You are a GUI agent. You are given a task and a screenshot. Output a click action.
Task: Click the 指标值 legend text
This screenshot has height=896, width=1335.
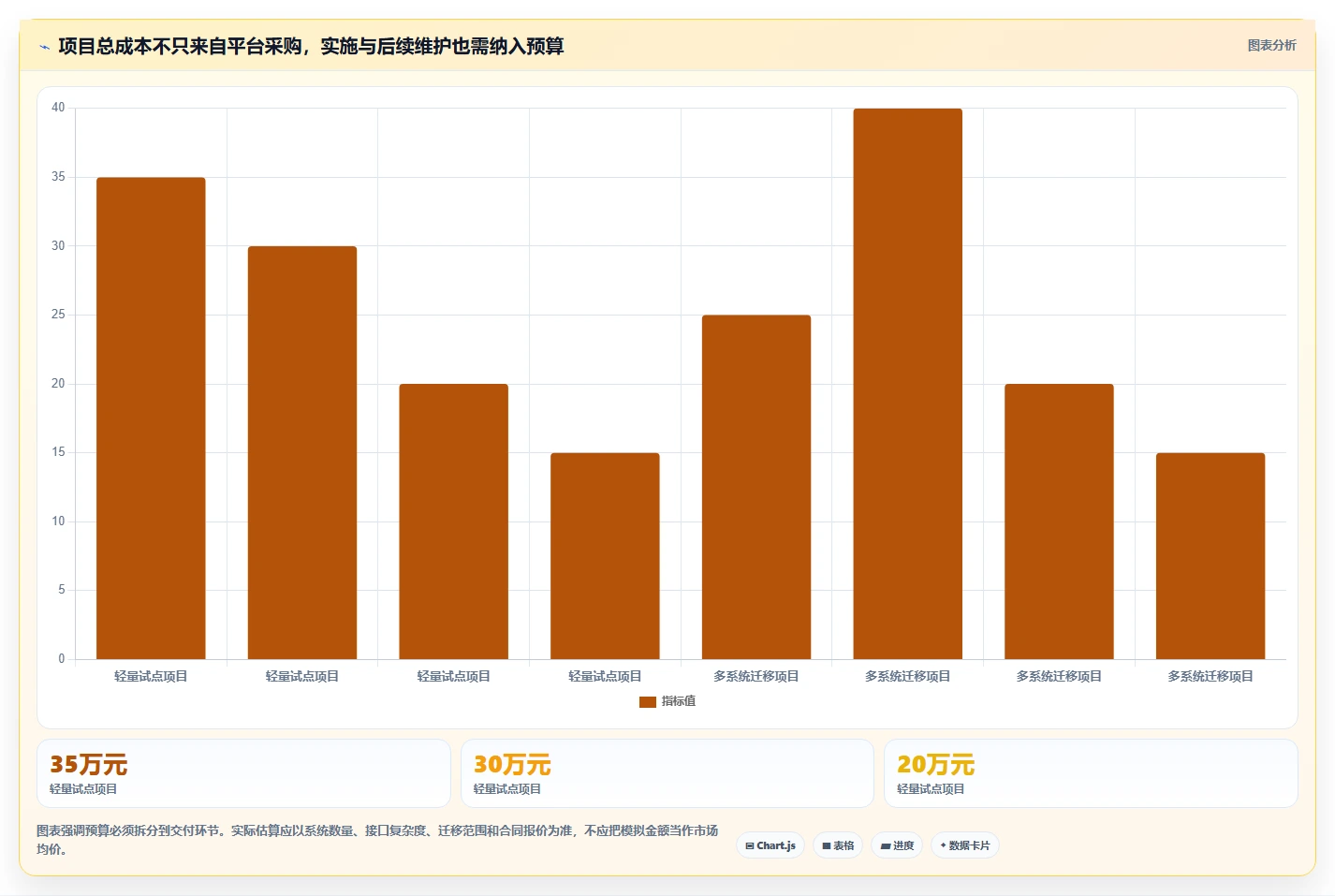[679, 701]
